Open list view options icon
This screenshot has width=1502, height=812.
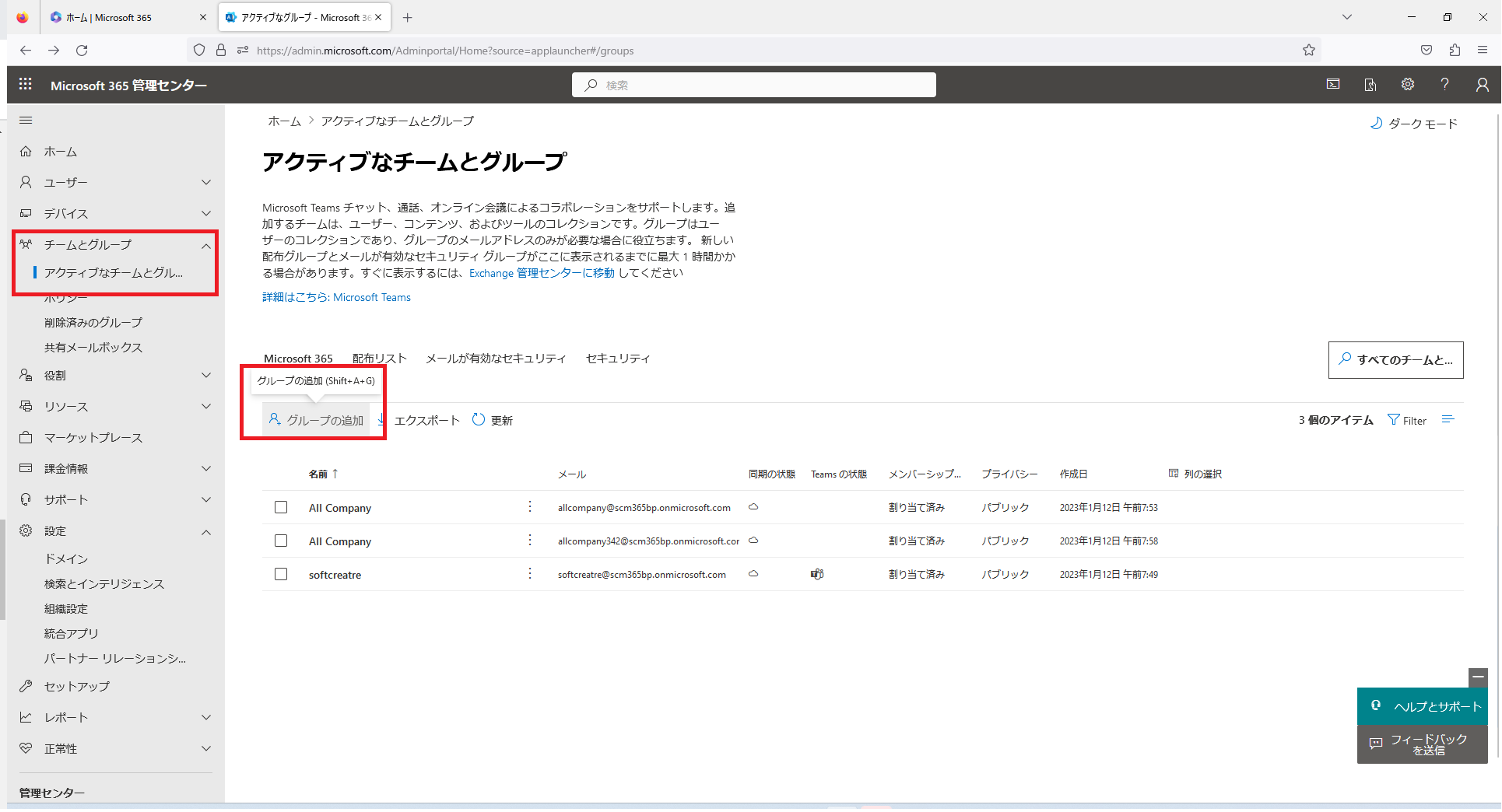[1448, 419]
